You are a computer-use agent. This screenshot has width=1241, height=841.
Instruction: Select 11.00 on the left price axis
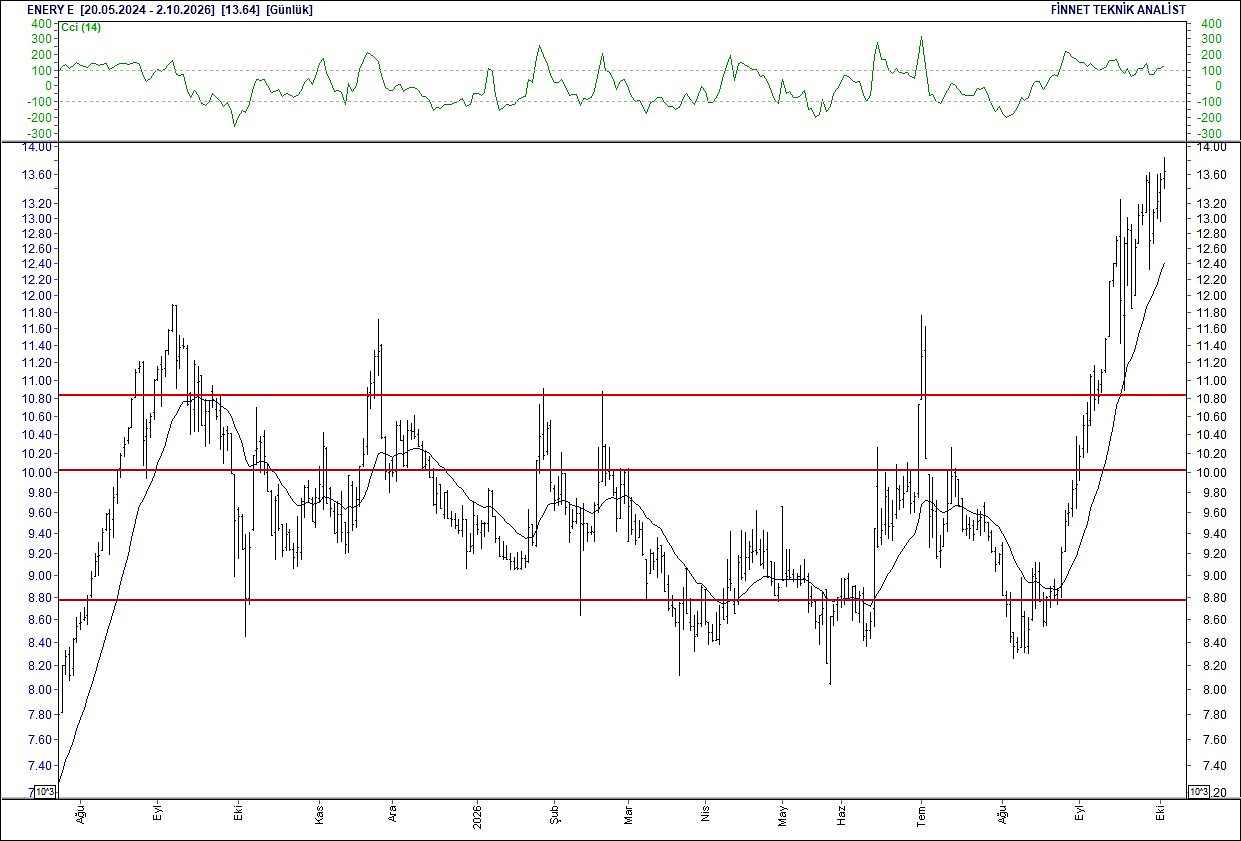point(38,381)
